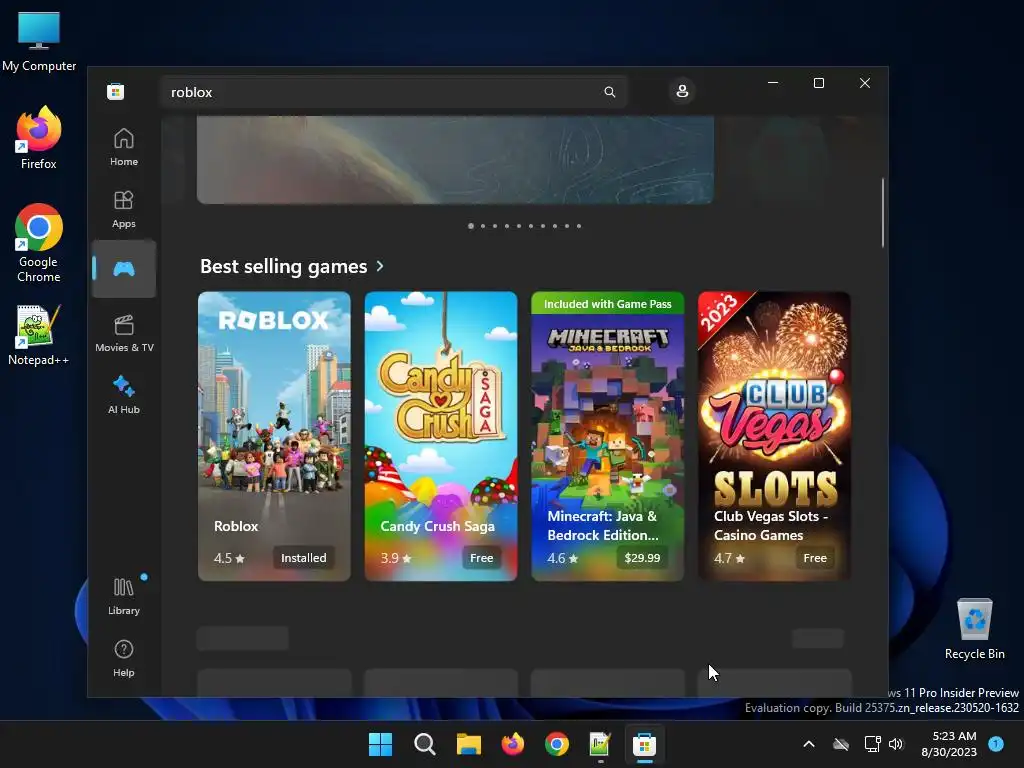Viewport: 1024px width, 768px height.
Task: Open the Microsoft Store logo icon
Action: point(116,91)
